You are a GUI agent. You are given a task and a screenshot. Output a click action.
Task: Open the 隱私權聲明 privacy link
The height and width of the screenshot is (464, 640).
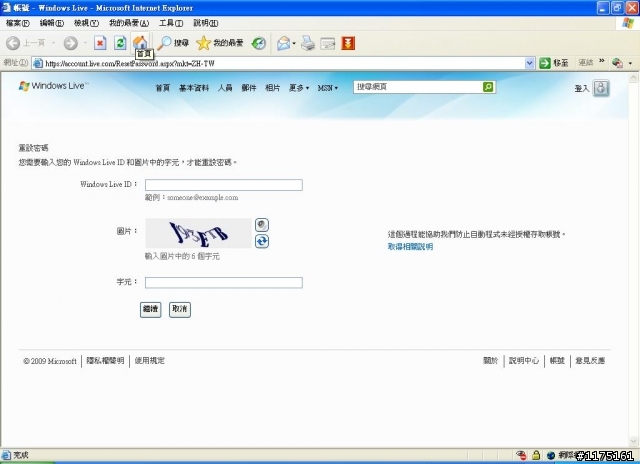(105, 361)
